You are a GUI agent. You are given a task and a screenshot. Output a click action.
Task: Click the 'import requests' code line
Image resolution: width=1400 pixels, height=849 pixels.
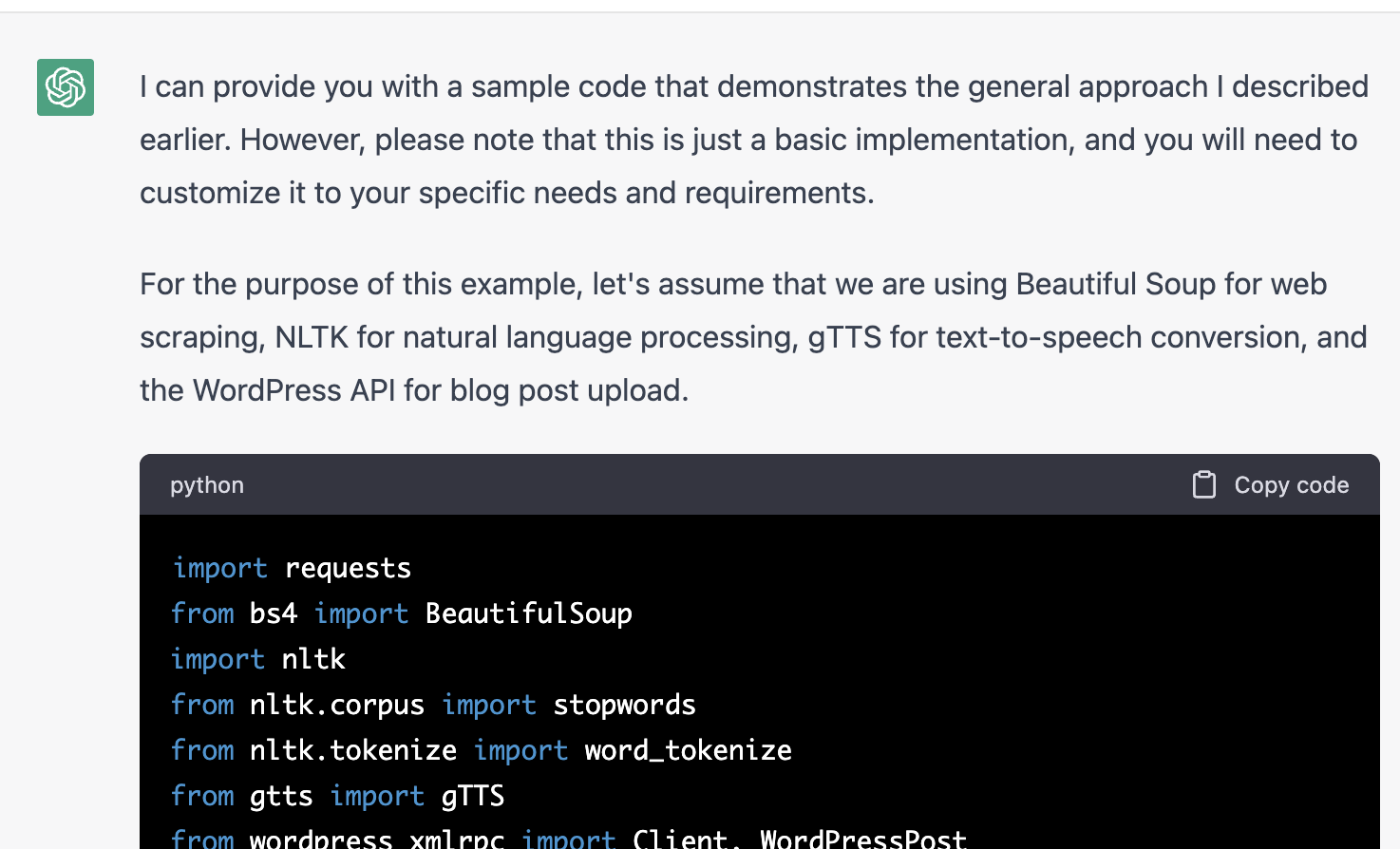[x=292, y=568]
